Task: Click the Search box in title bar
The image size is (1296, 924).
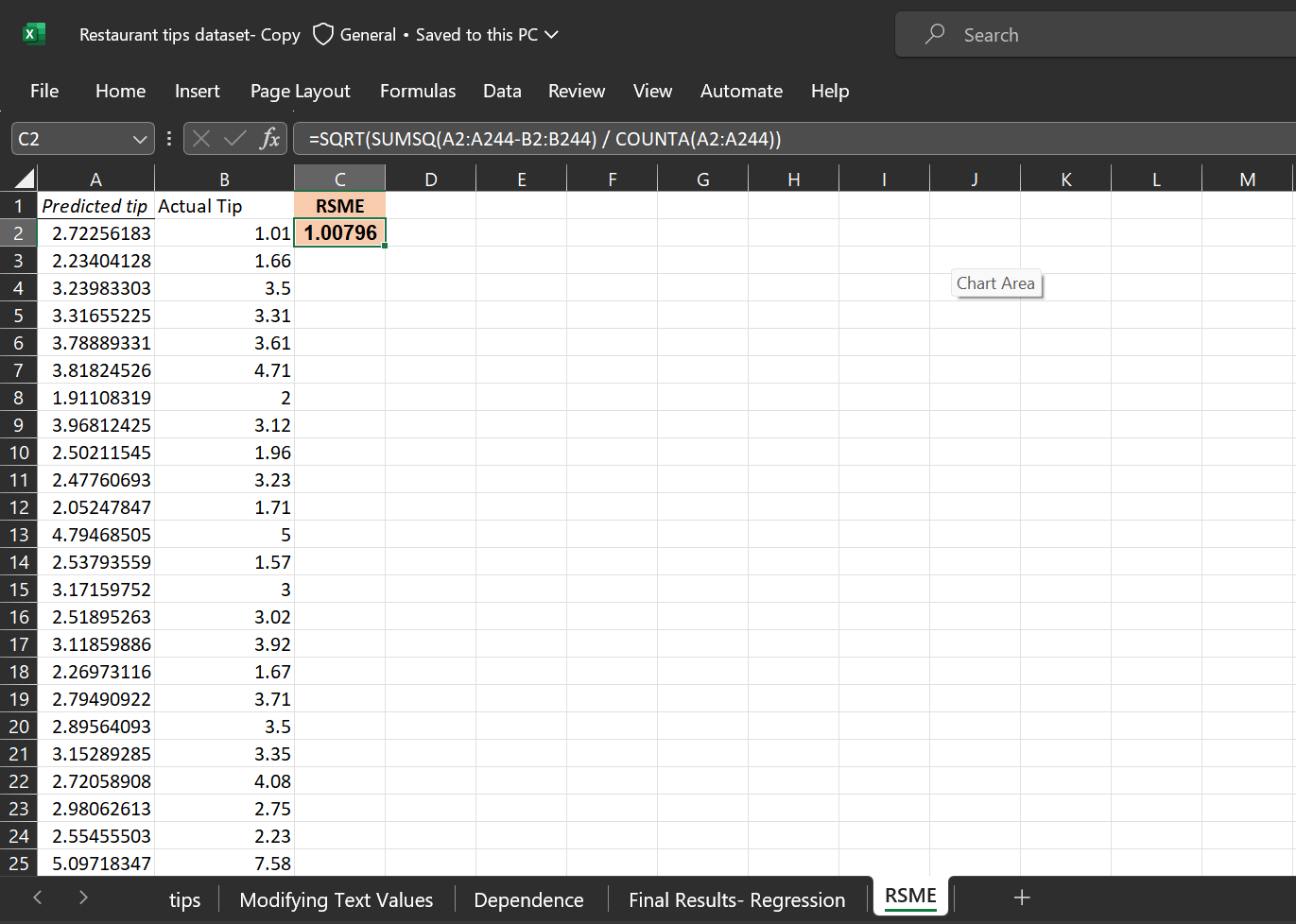Action: point(1087,35)
